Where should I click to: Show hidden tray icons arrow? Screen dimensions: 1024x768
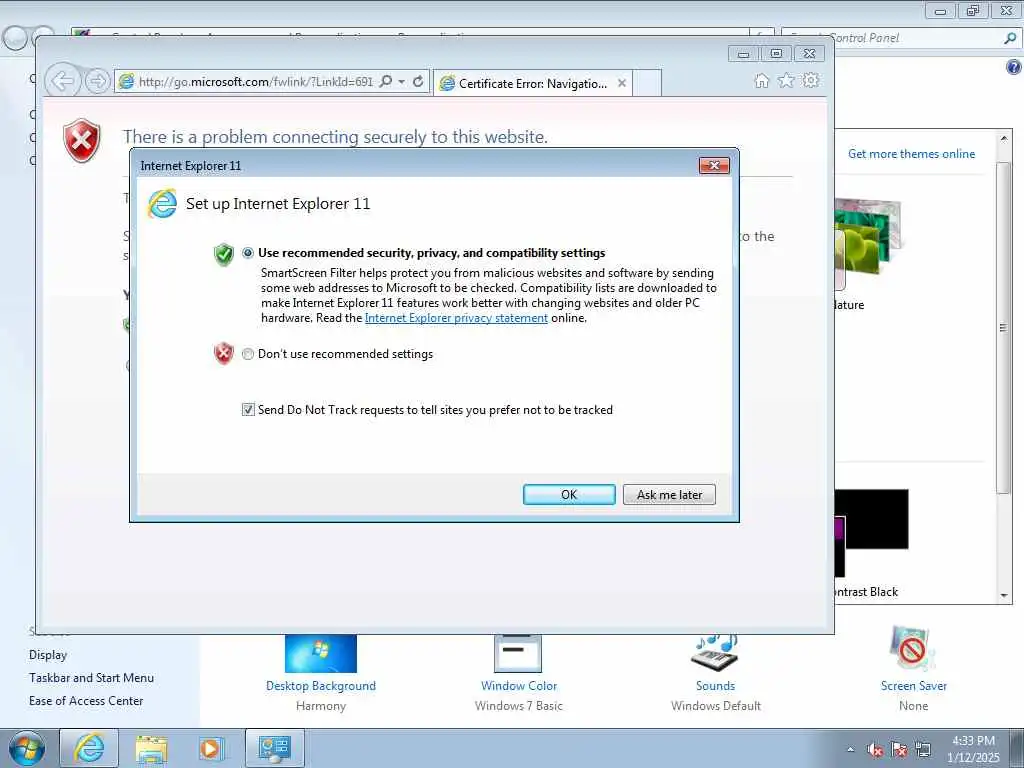[850, 749]
